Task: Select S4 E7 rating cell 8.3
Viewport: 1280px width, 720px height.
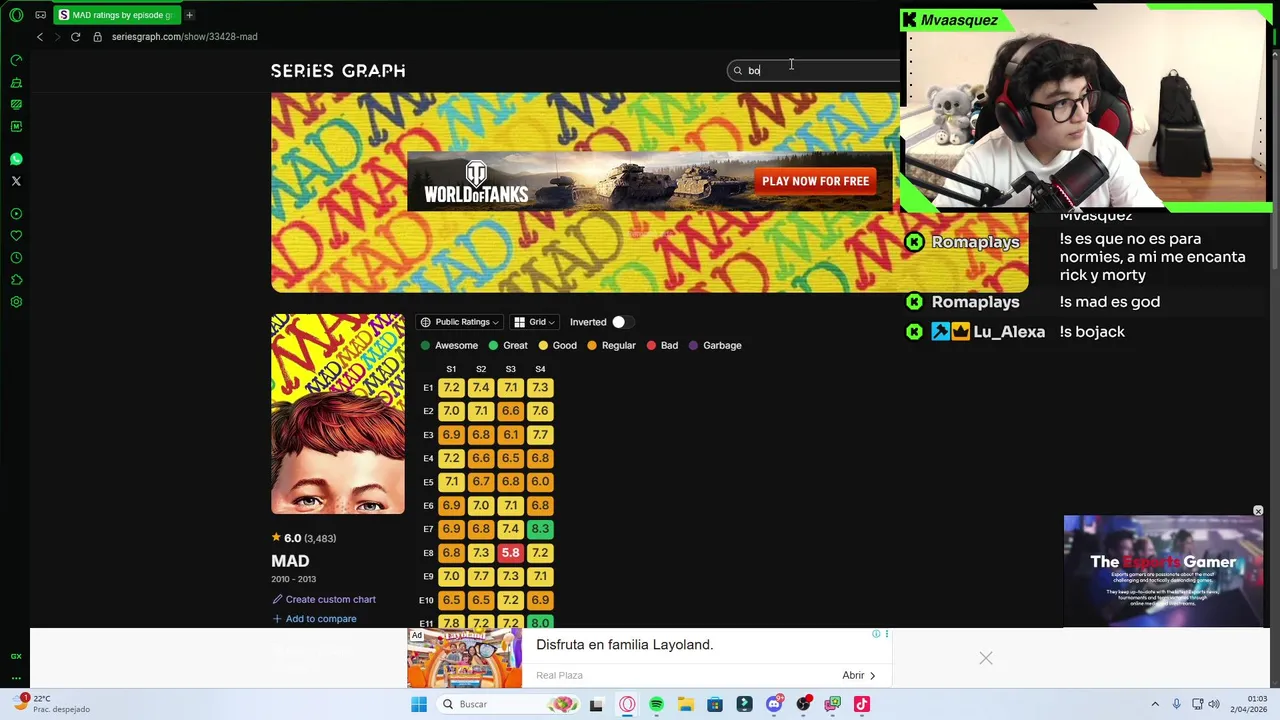Action: [x=540, y=529]
